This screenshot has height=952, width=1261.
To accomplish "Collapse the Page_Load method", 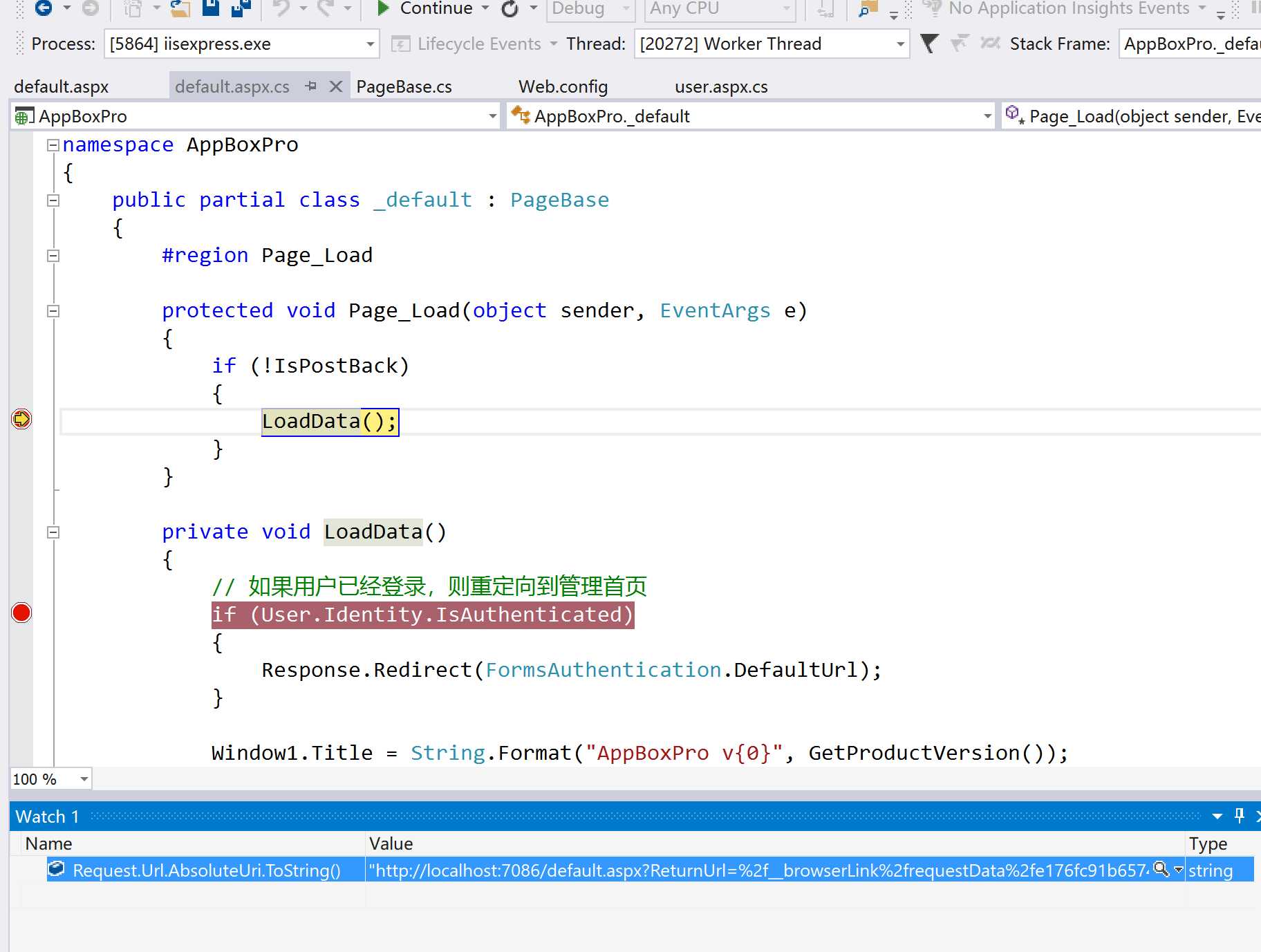I will tap(53, 311).
